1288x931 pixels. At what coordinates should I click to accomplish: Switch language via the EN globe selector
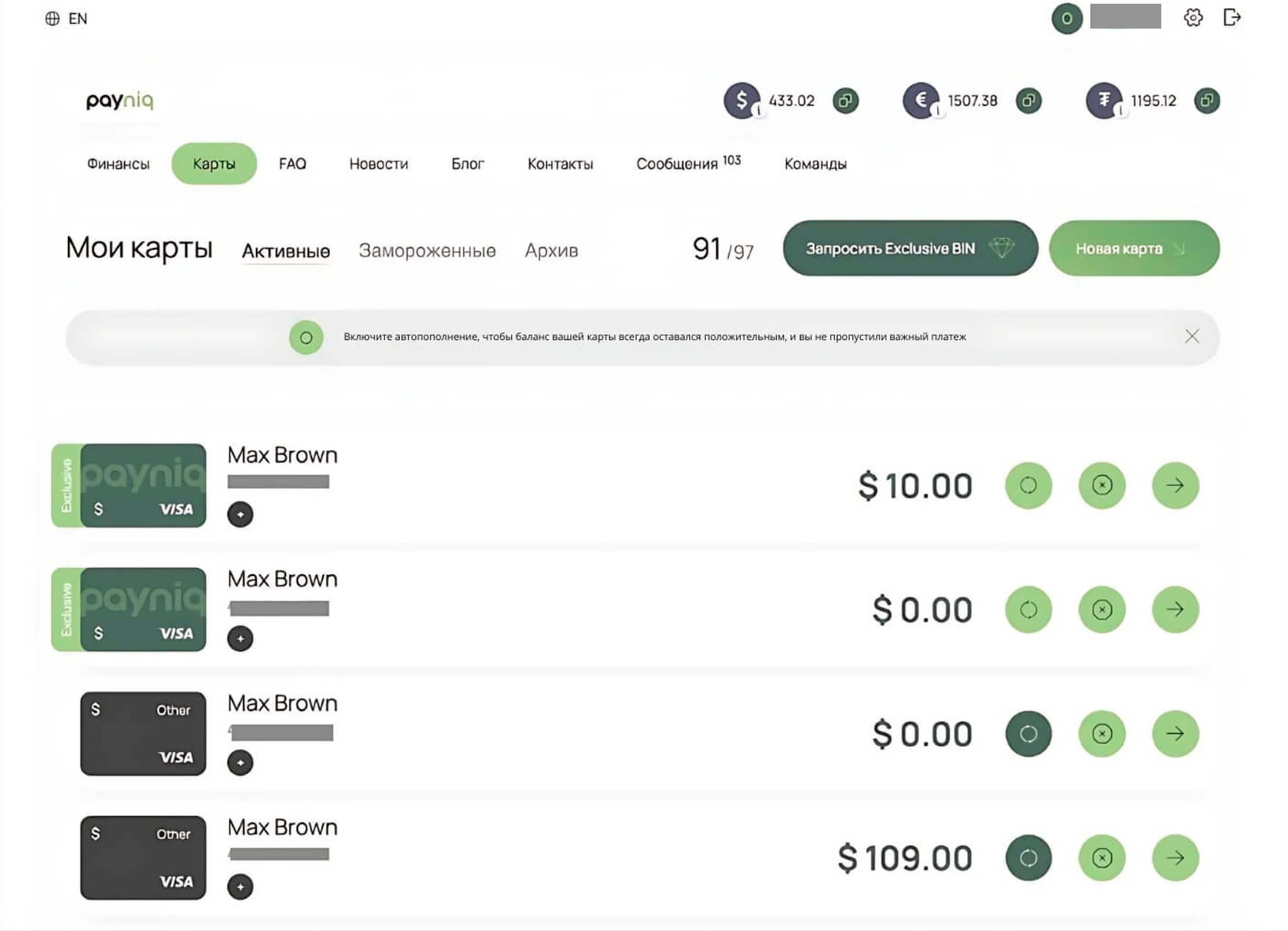66,19
